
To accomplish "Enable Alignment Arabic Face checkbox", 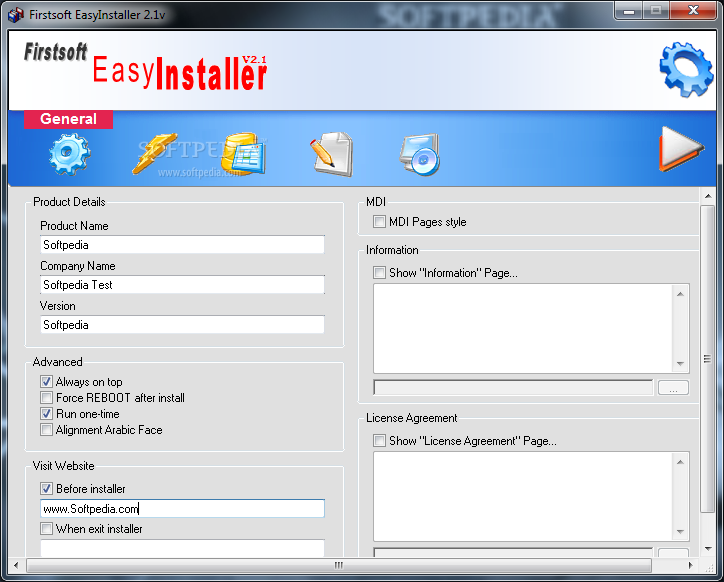I will 46,430.
